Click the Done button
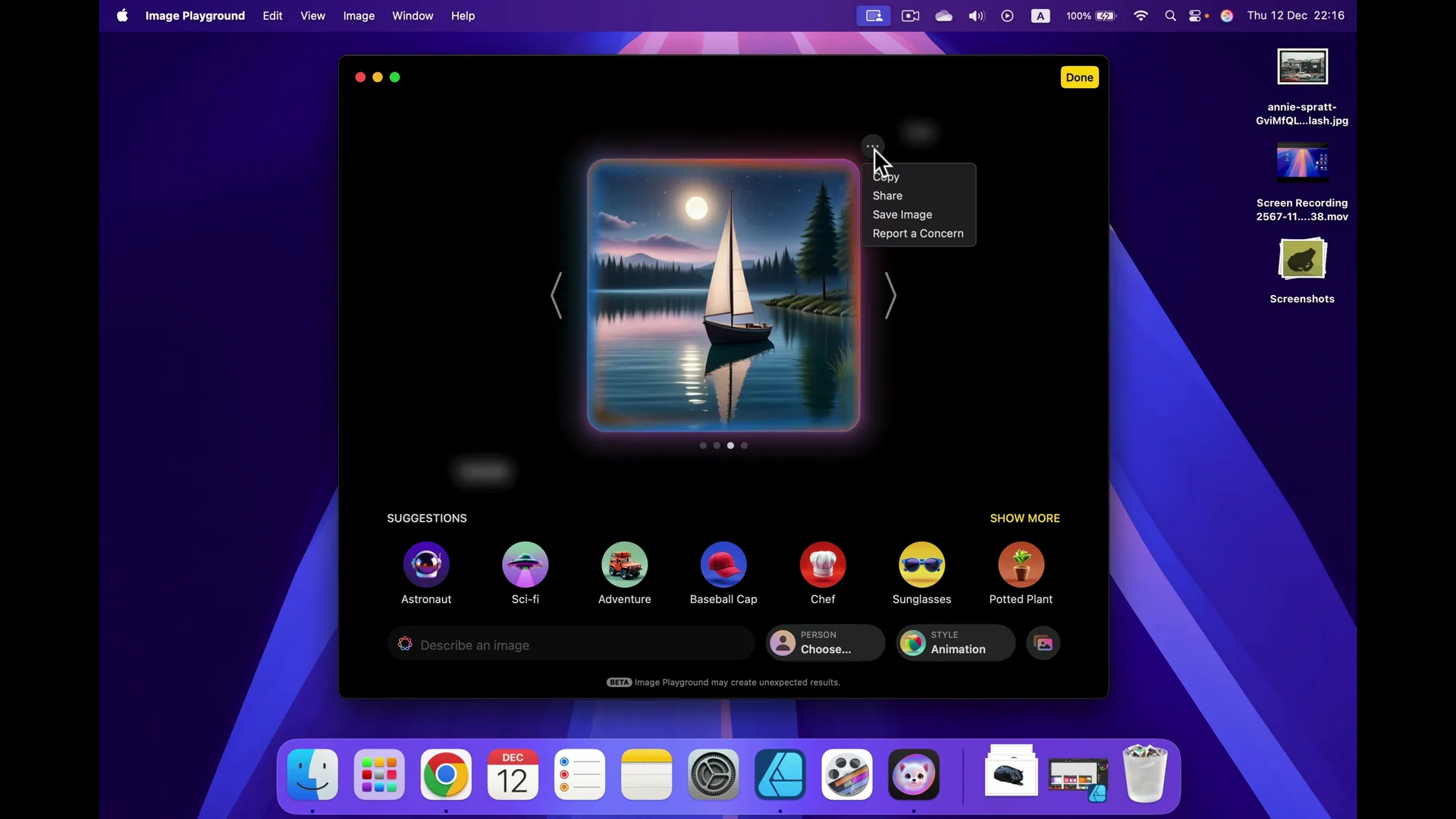The height and width of the screenshot is (819, 1456). (x=1079, y=77)
